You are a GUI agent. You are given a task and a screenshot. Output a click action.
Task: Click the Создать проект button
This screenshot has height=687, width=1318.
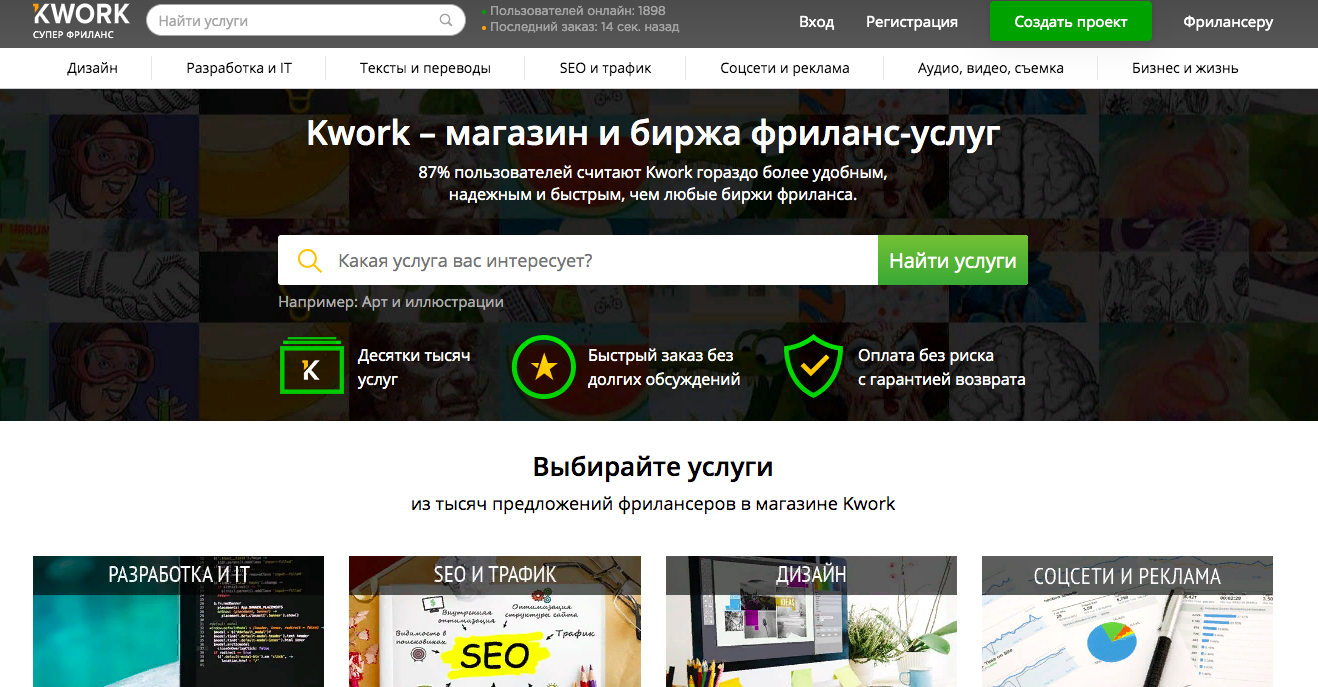(x=1071, y=22)
